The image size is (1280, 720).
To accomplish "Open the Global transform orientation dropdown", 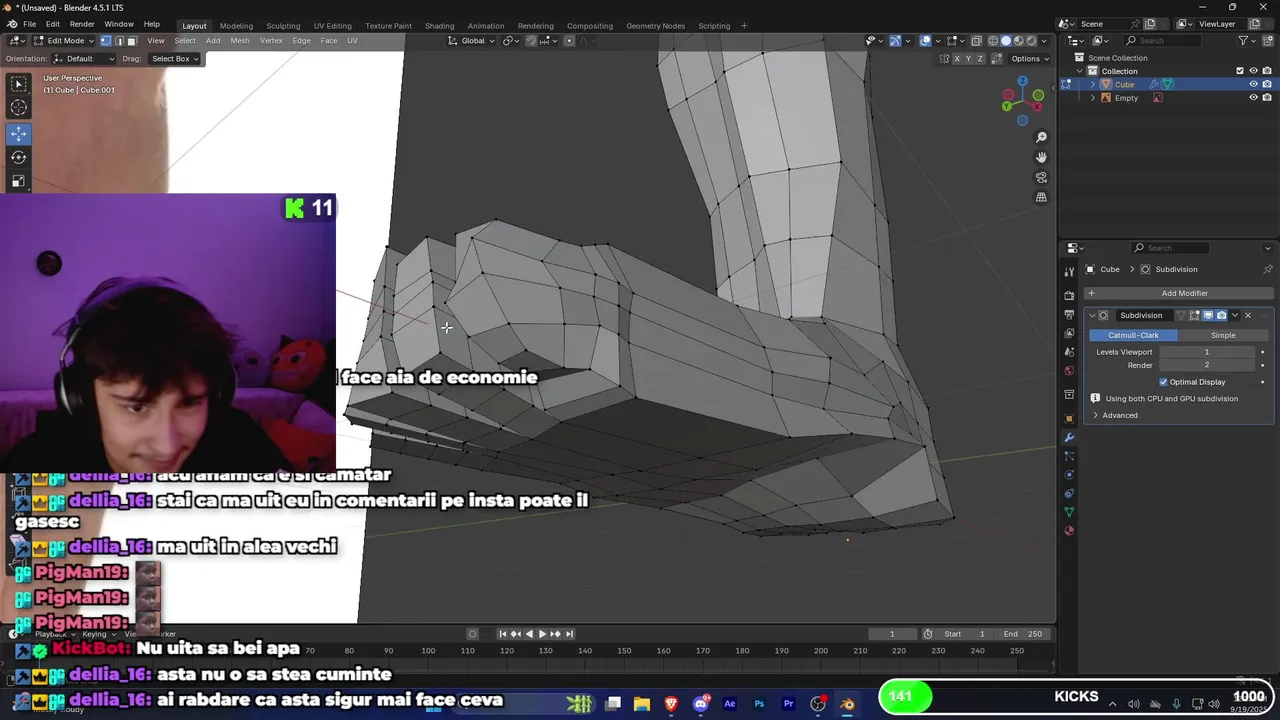I will coord(471,41).
